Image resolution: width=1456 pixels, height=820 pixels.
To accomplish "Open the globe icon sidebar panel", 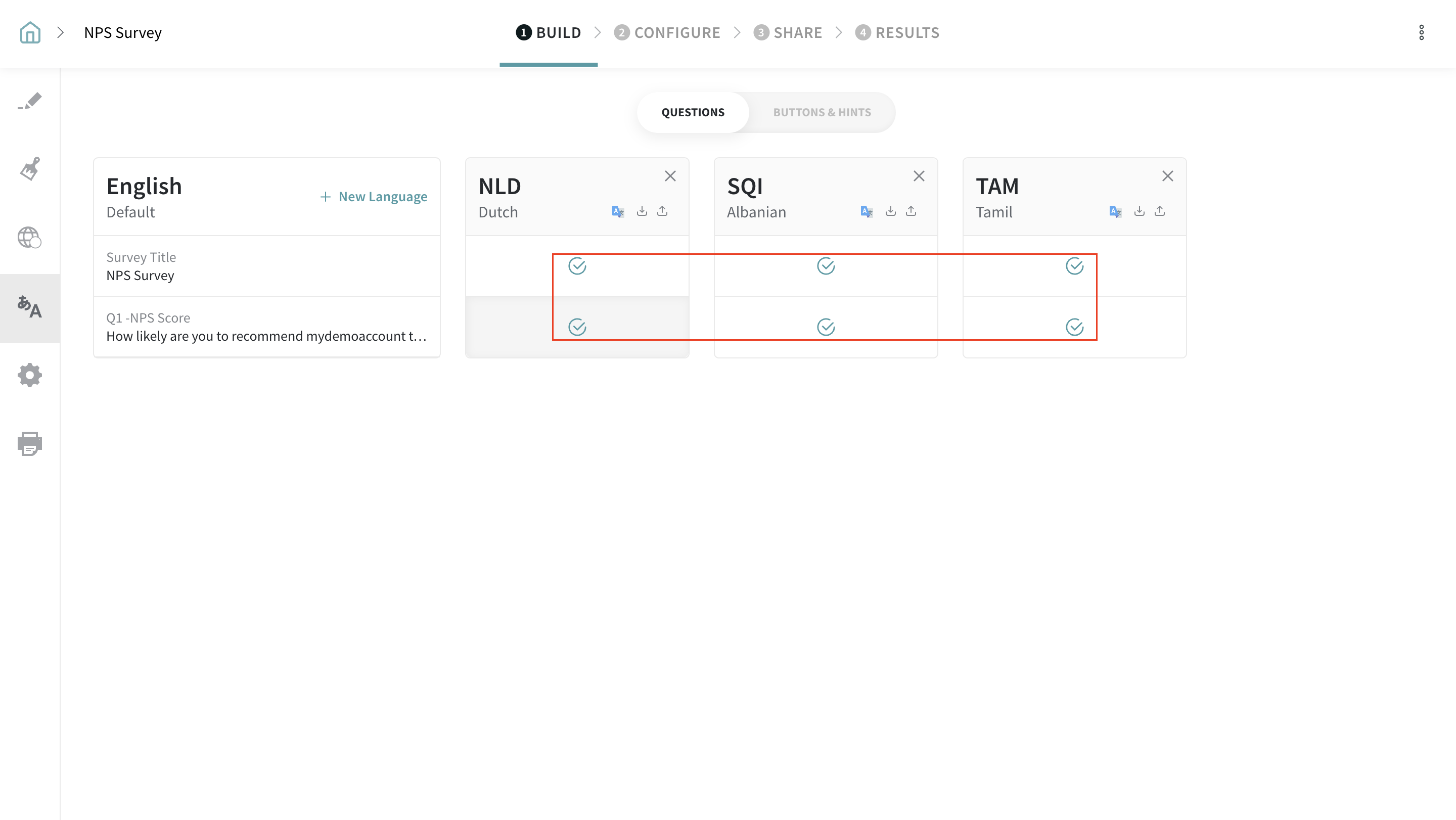I will click(29, 237).
